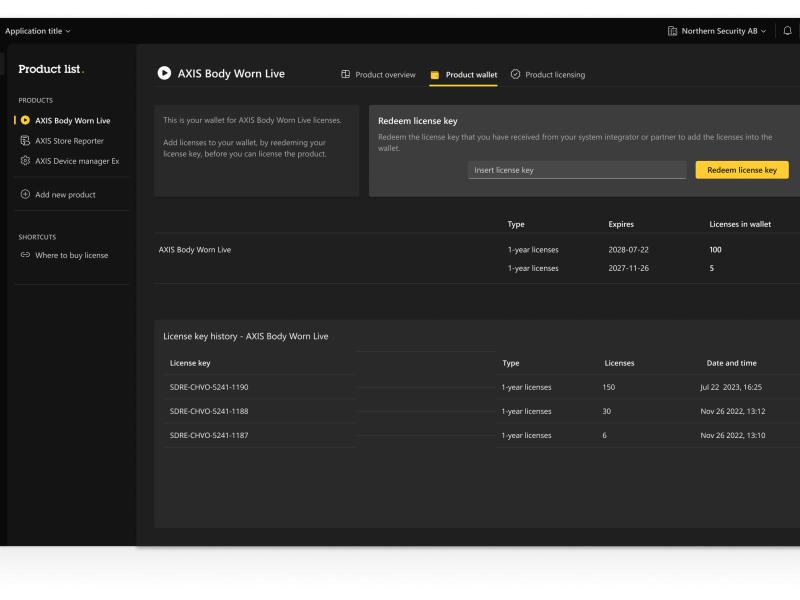Click Add new product
This screenshot has width=800, height=600.
pos(65,195)
